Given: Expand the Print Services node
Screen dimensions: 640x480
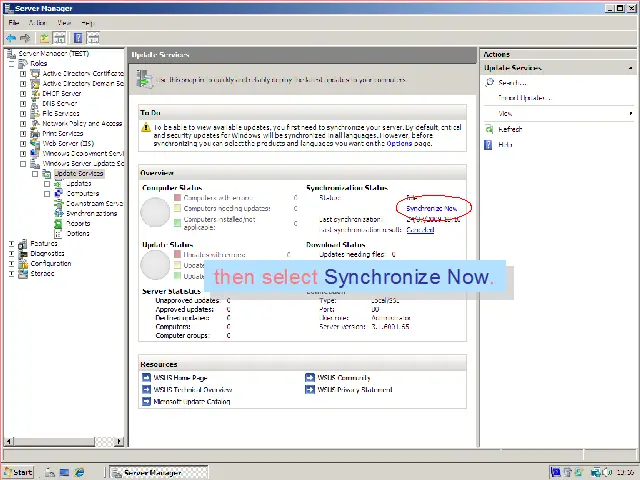Looking at the screenshot, I should (x=23, y=133).
